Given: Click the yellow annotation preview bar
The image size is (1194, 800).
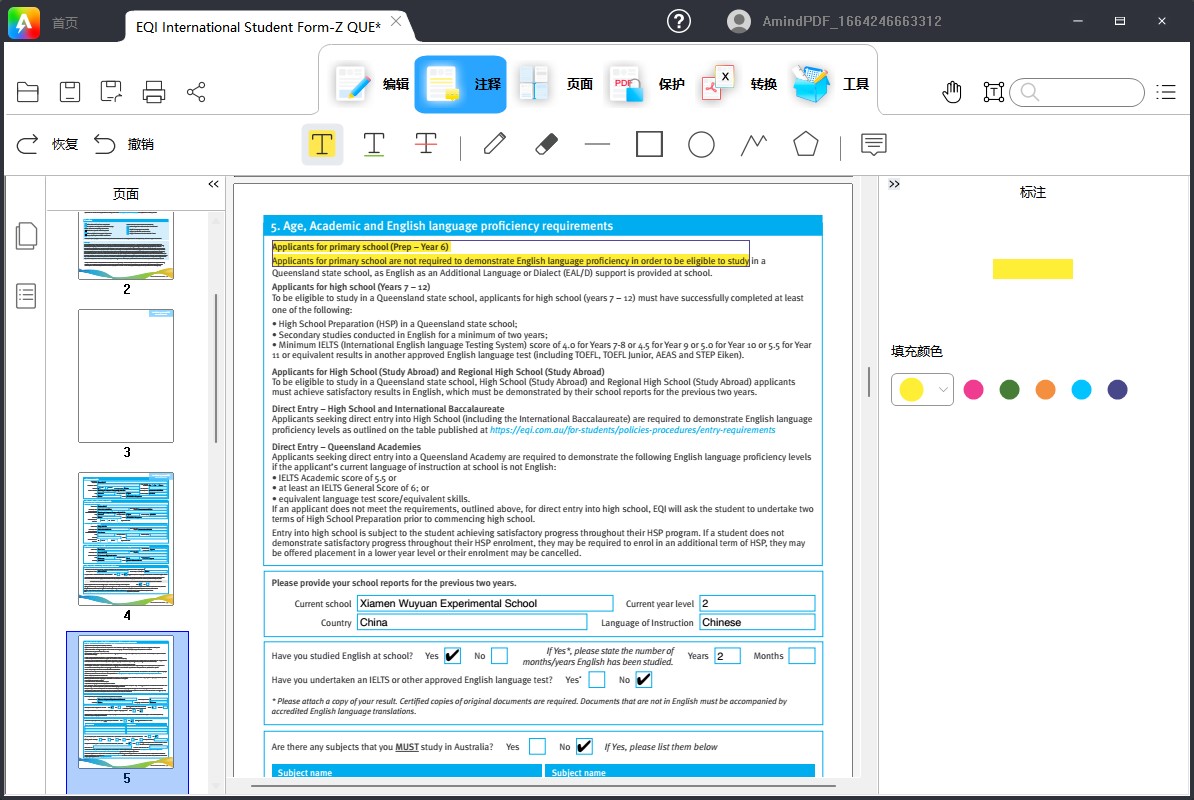Looking at the screenshot, I should 1033,269.
